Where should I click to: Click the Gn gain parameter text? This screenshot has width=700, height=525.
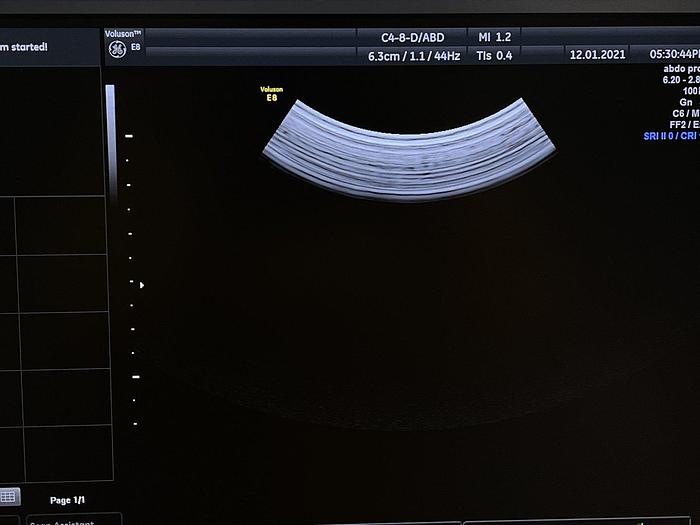click(685, 102)
